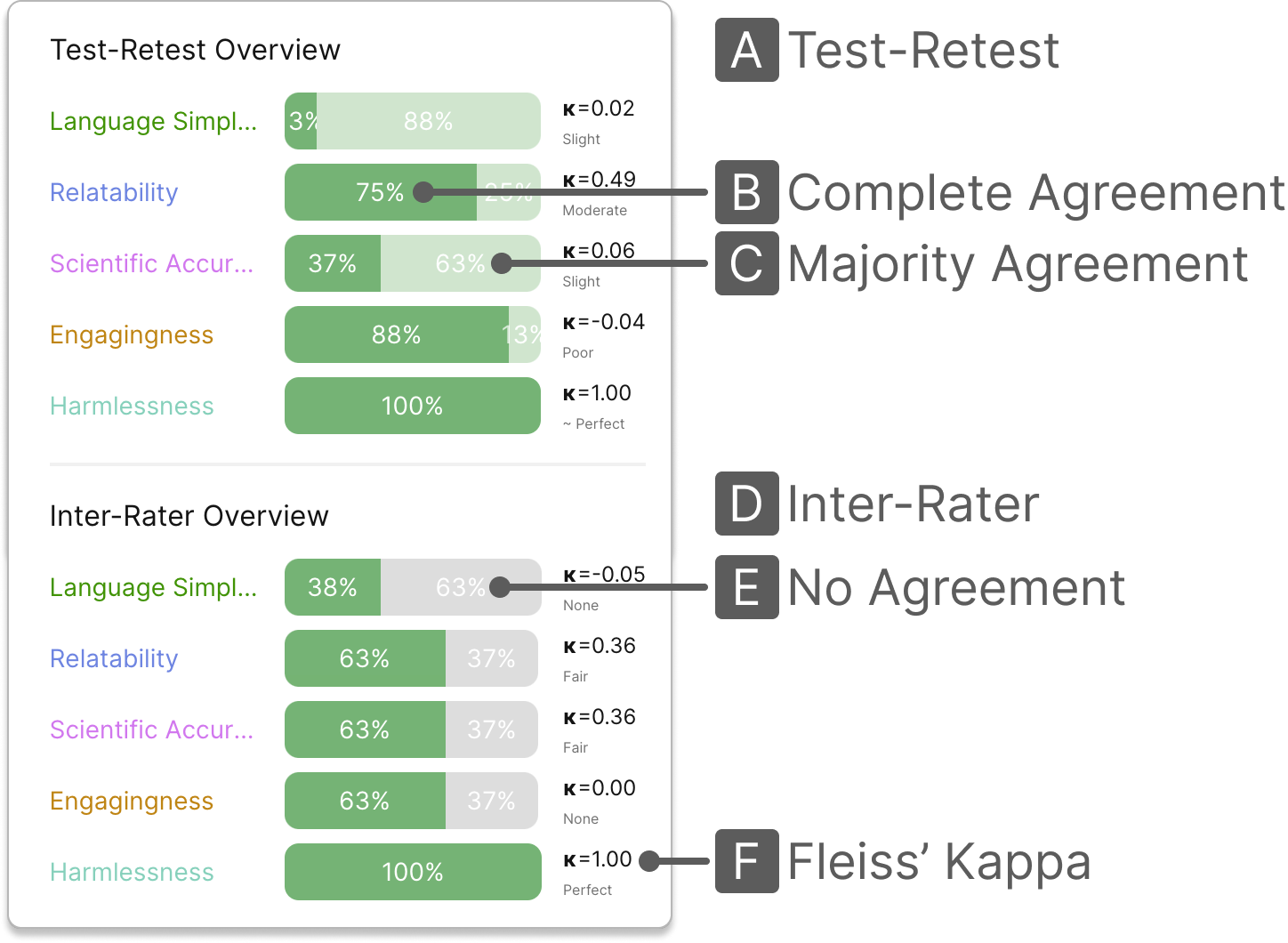Click the "C" badge for Majority Agreement

(746, 263)
